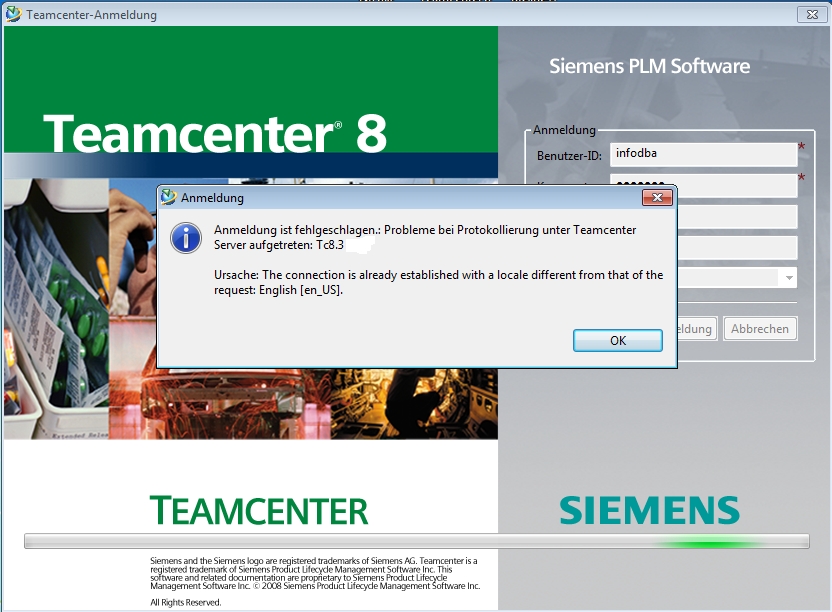Image resolution: width=832 pixels, height=612 pixels.
Task: Click the loading progress bar
Action: coord(417,541)
